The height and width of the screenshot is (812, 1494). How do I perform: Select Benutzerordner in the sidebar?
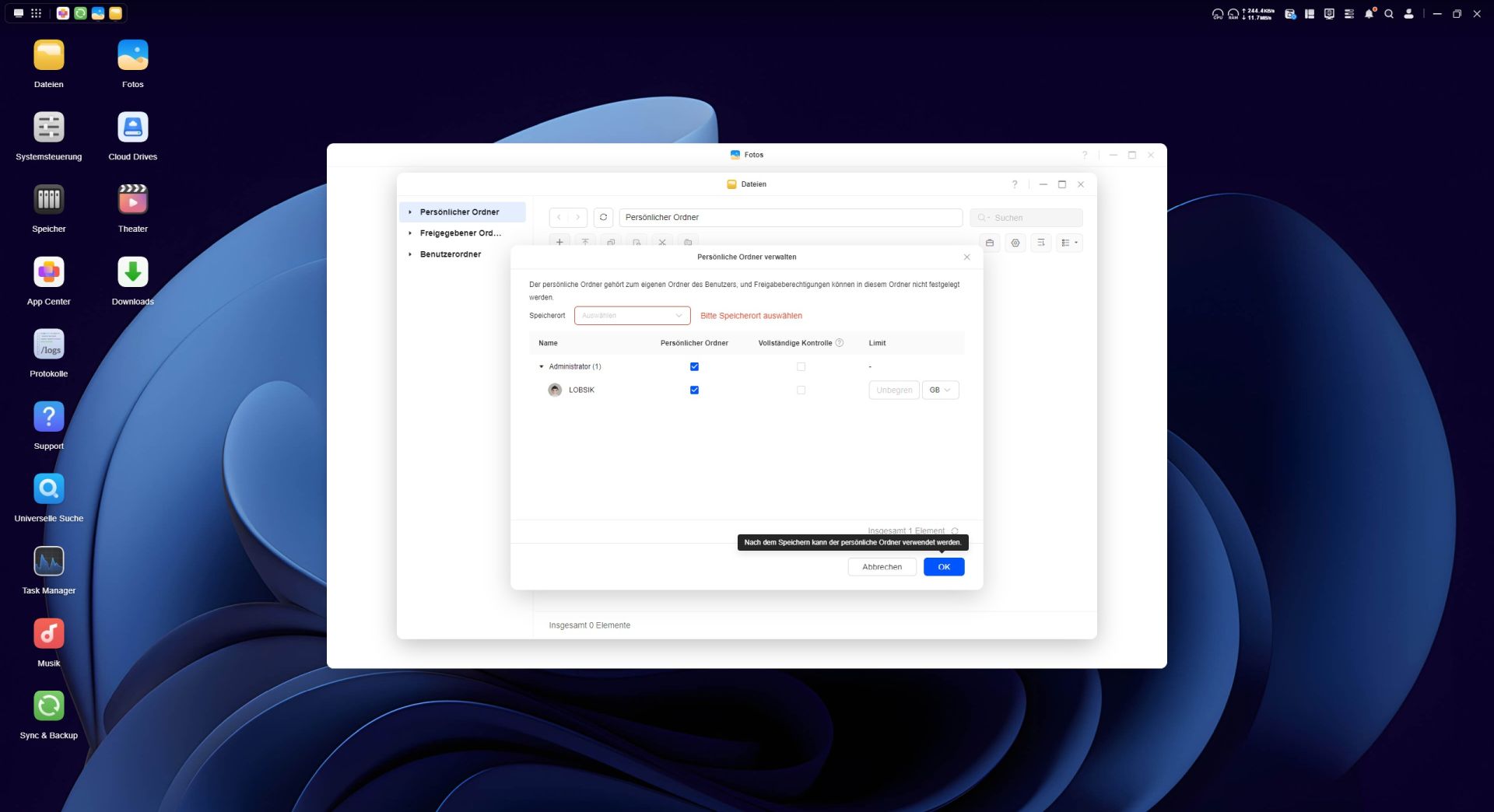(x=450, y=254)
